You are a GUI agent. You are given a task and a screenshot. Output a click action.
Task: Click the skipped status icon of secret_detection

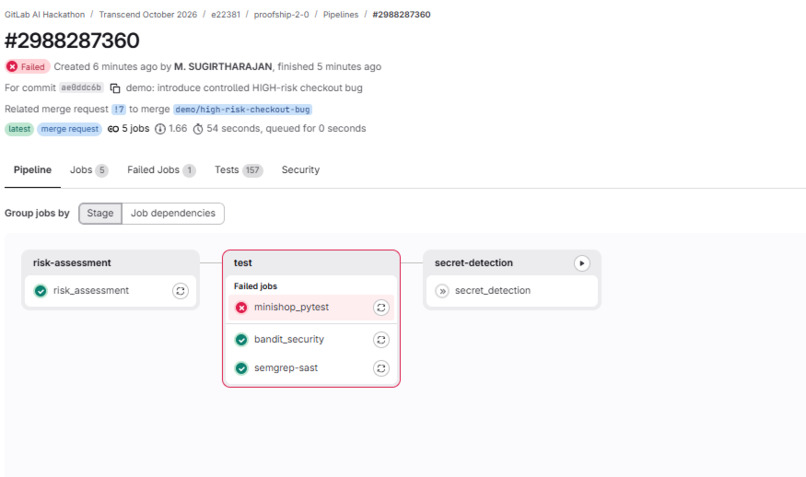pos(442,291)
